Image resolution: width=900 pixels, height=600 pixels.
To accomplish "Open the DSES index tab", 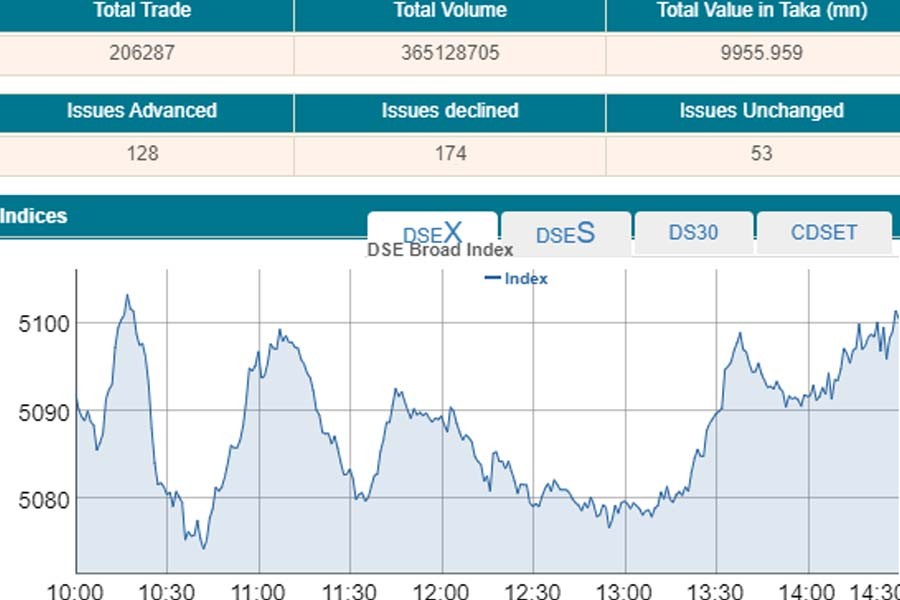I will (x=565, y=233).
